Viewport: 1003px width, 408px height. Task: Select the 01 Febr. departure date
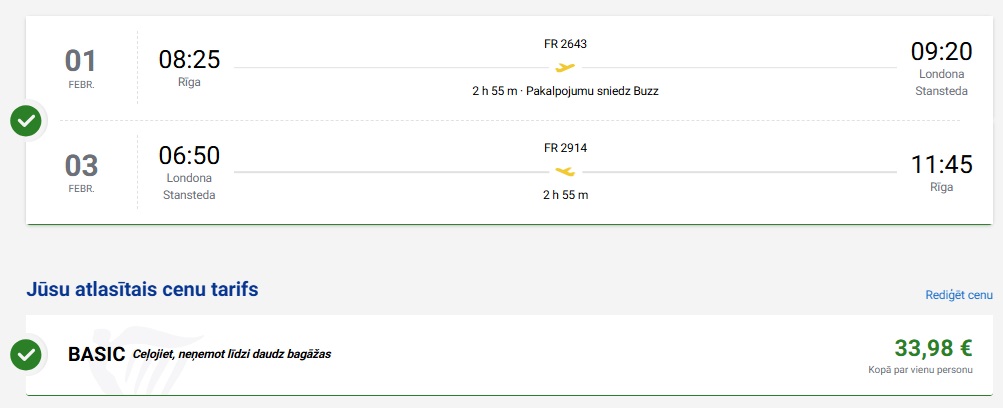pos(81,66)
